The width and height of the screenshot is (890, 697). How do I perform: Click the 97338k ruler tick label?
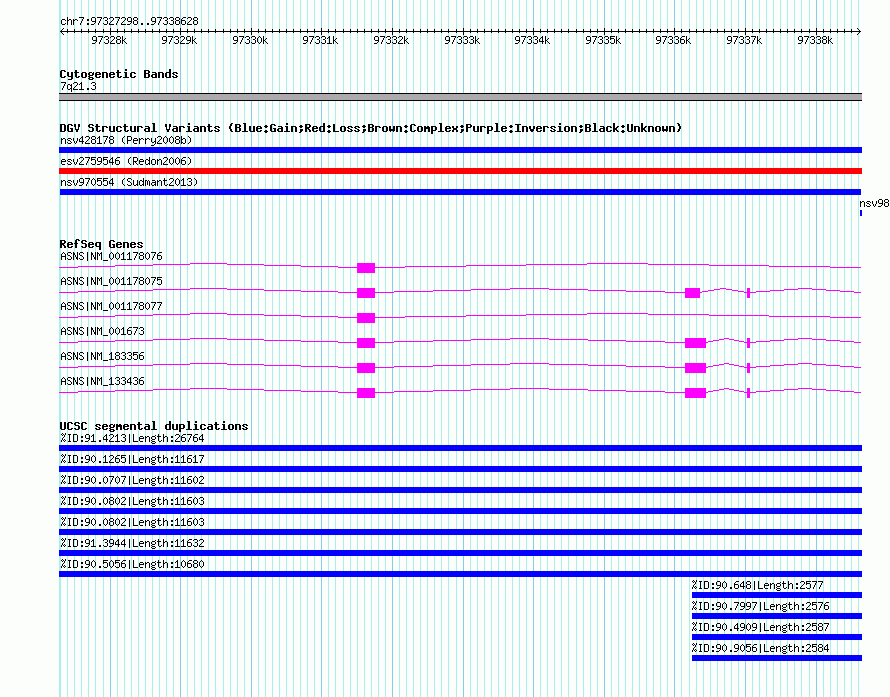coord(815,40)
